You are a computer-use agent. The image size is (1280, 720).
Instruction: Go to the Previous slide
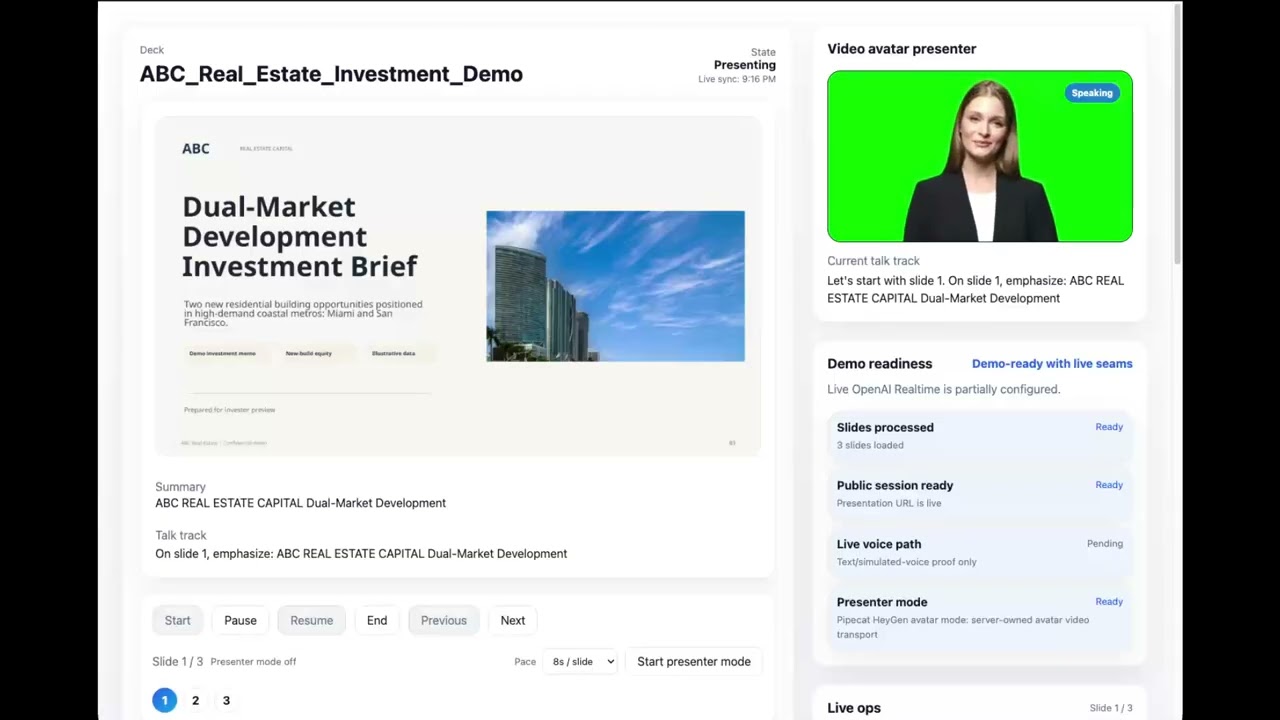click(444, 620)
